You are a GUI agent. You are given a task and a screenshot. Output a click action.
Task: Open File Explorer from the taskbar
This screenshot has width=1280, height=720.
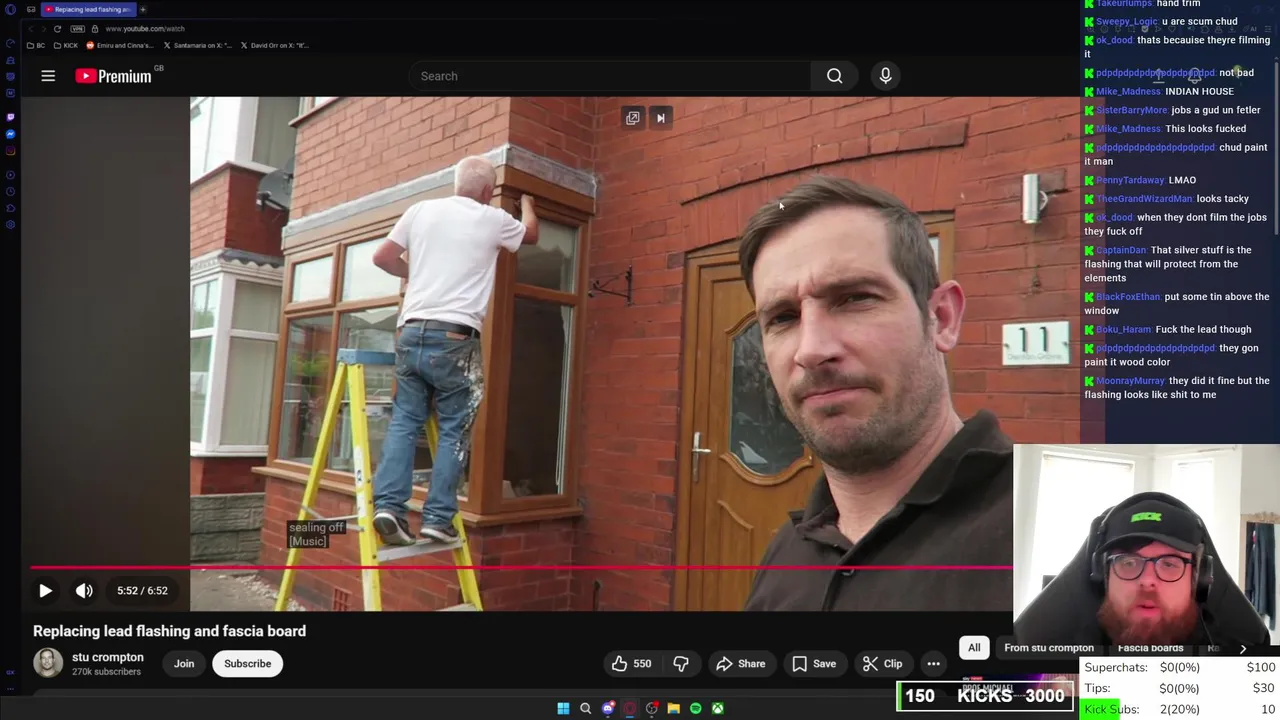tap(673, 708)
